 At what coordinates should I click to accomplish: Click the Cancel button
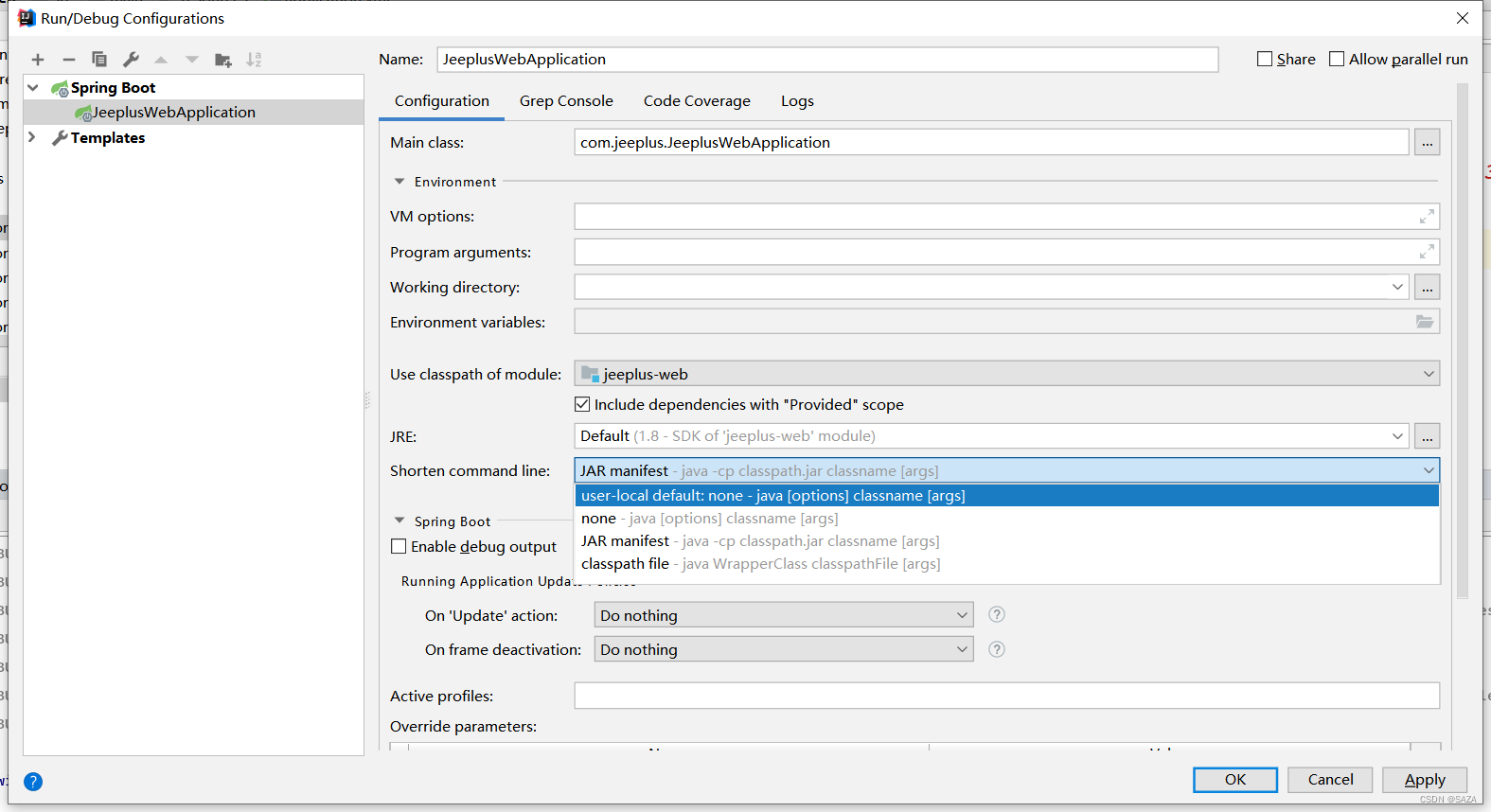point(1330,780)
